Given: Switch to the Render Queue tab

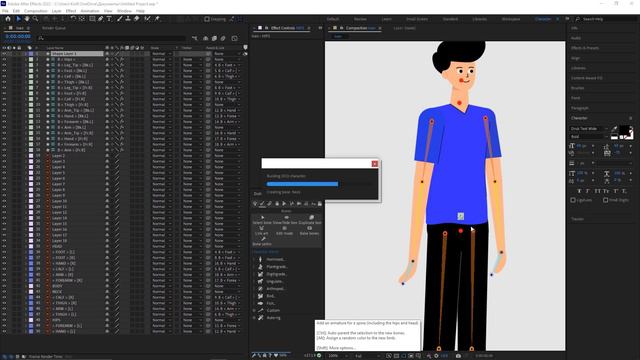Looking at the screenshot, I should click(54, 28).
